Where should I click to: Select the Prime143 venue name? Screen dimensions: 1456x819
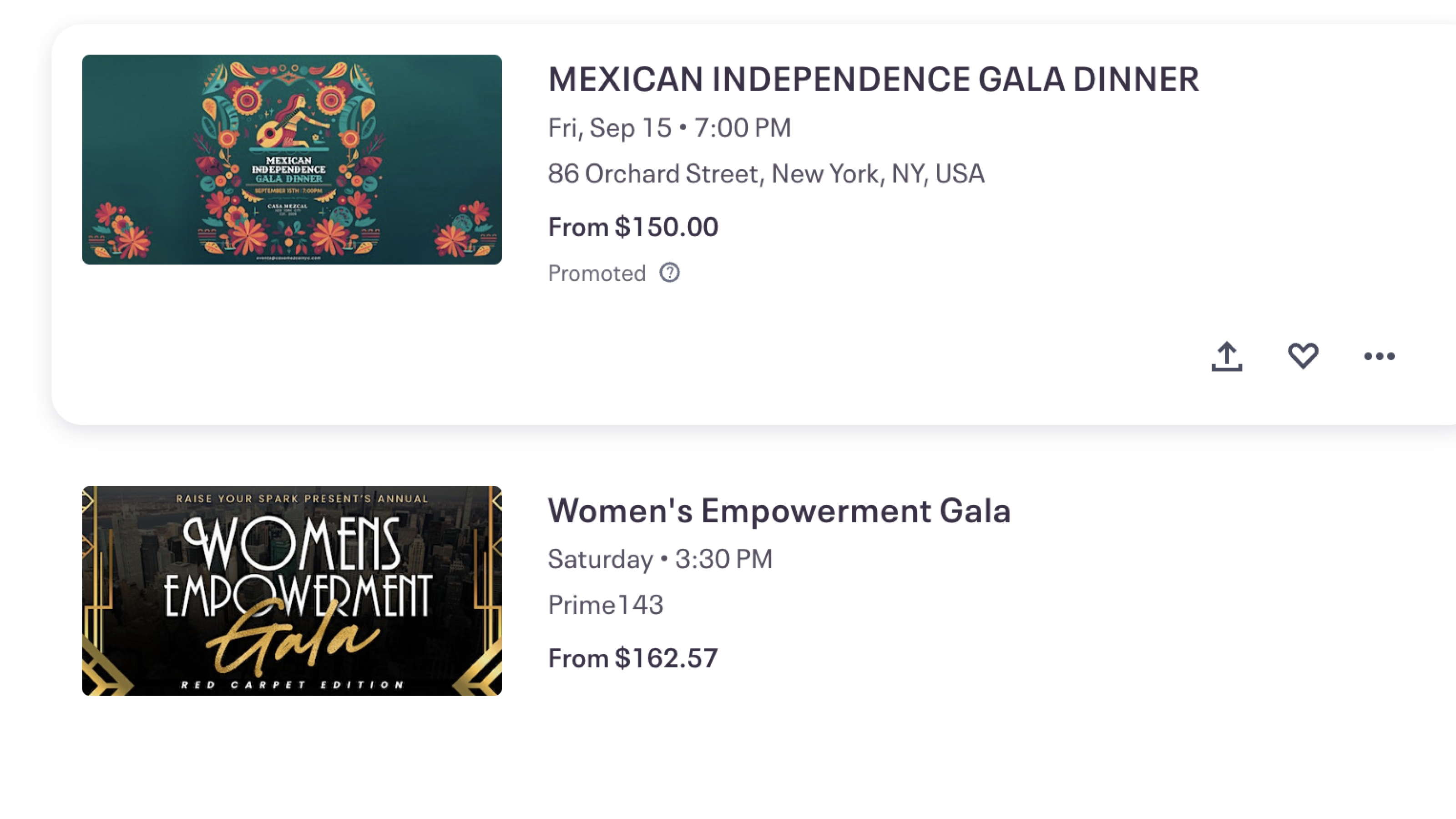pos(607,604)
